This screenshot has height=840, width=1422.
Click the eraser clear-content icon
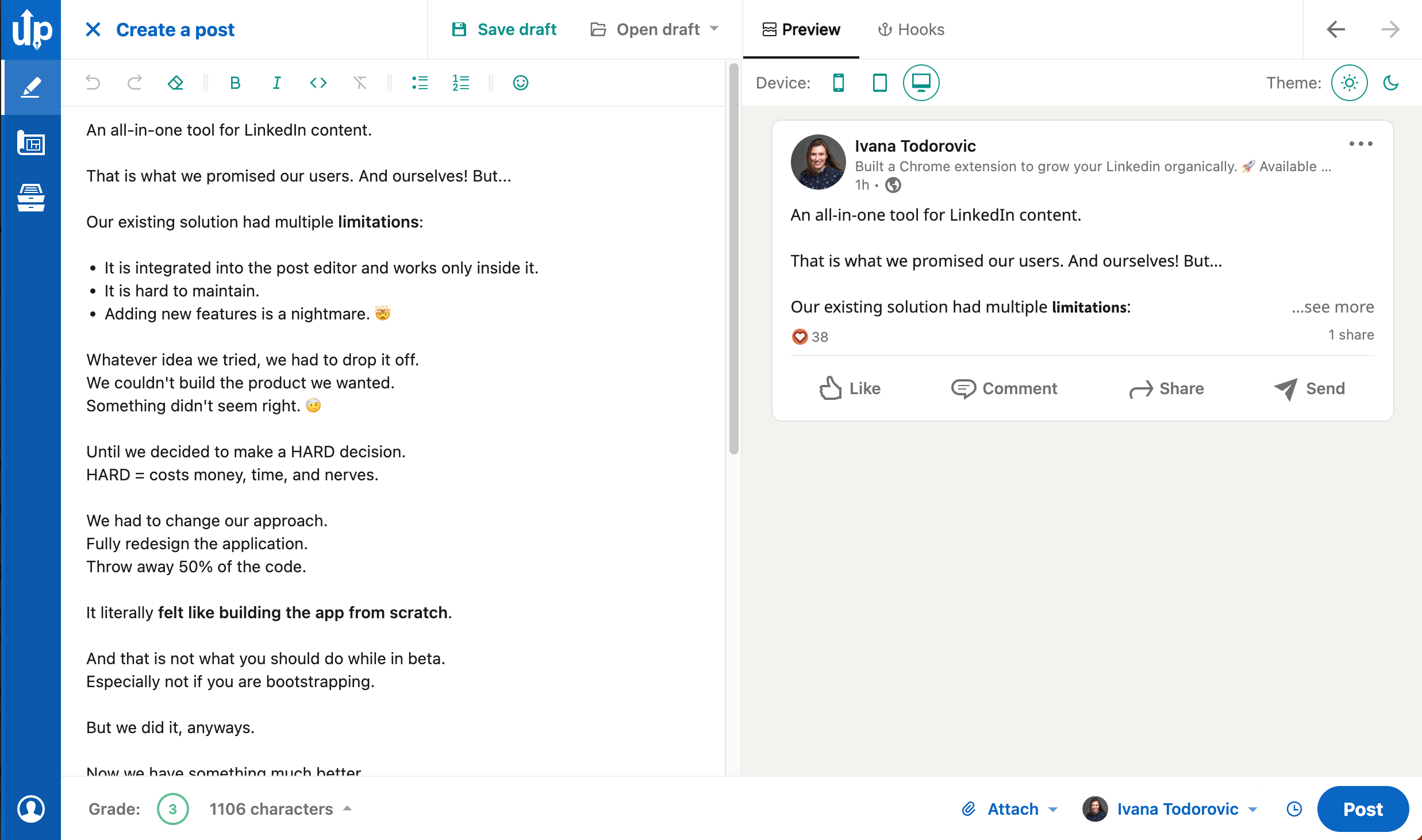(x=176, y=83)
